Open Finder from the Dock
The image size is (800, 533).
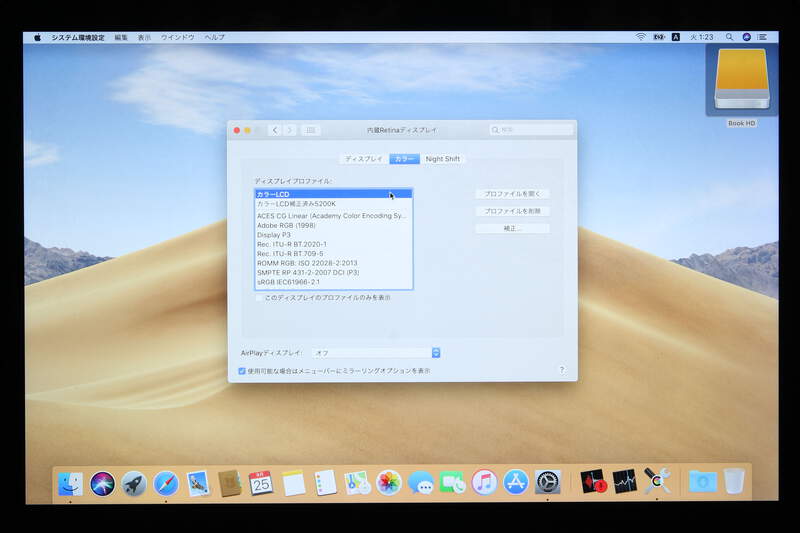click(x=70, y=483)
